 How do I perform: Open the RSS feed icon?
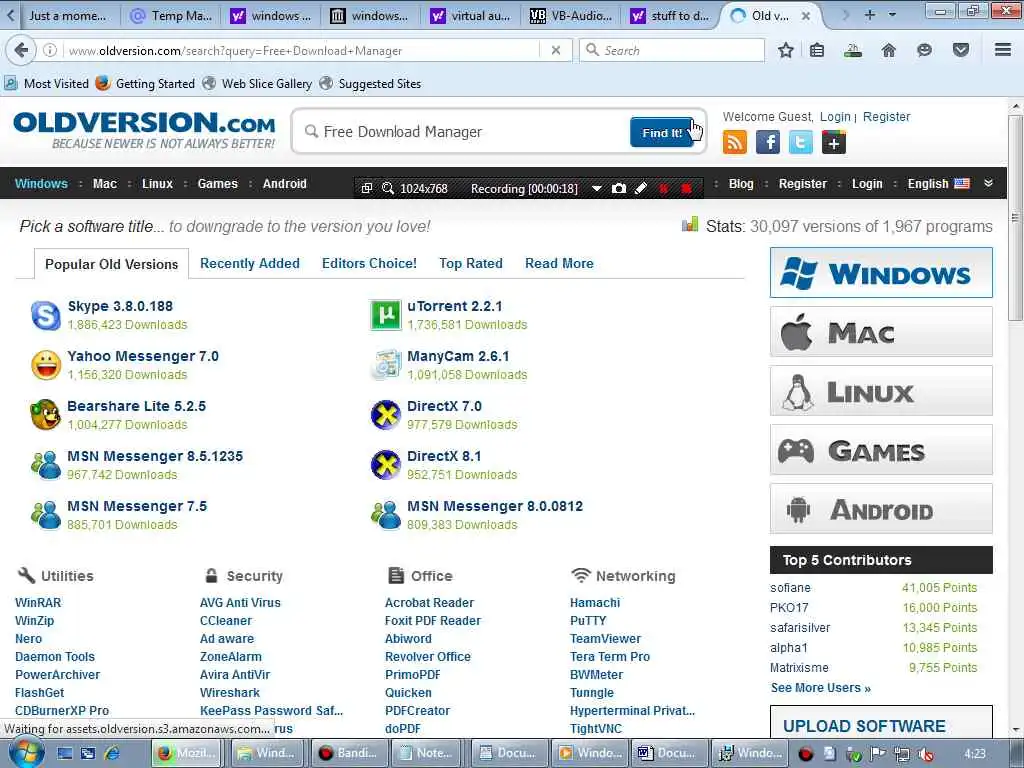click(735, 142)
